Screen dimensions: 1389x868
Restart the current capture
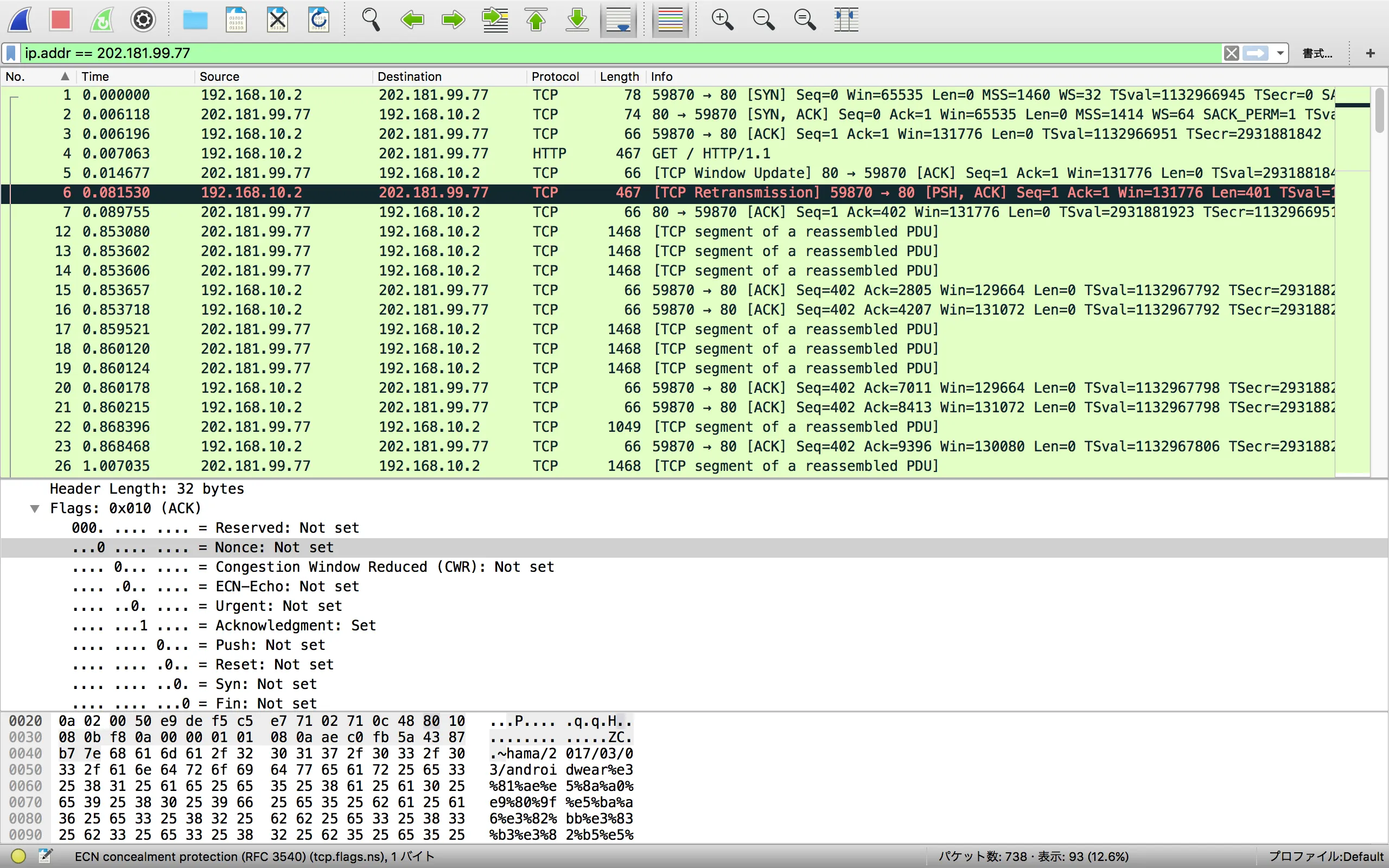tap(101, 20)
